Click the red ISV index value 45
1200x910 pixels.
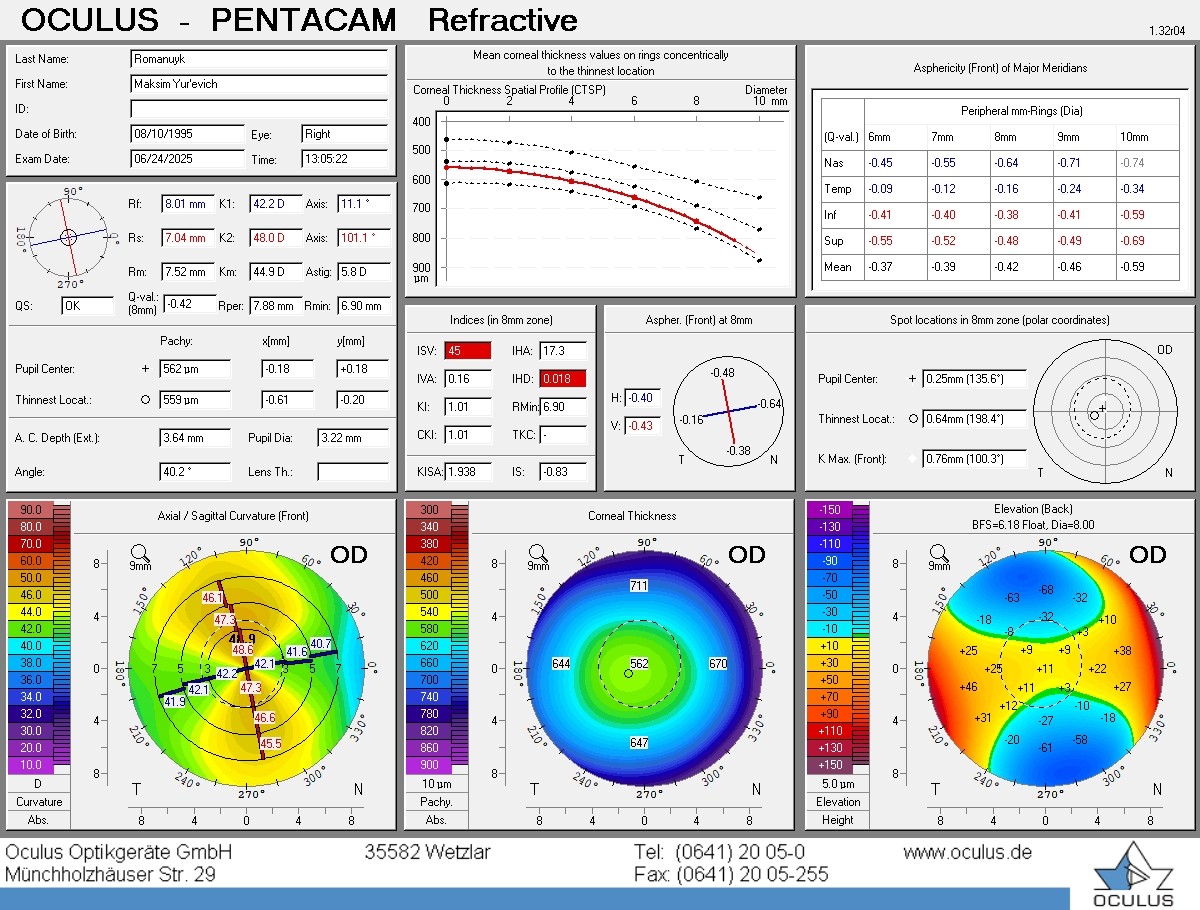[x=467, y=351]
